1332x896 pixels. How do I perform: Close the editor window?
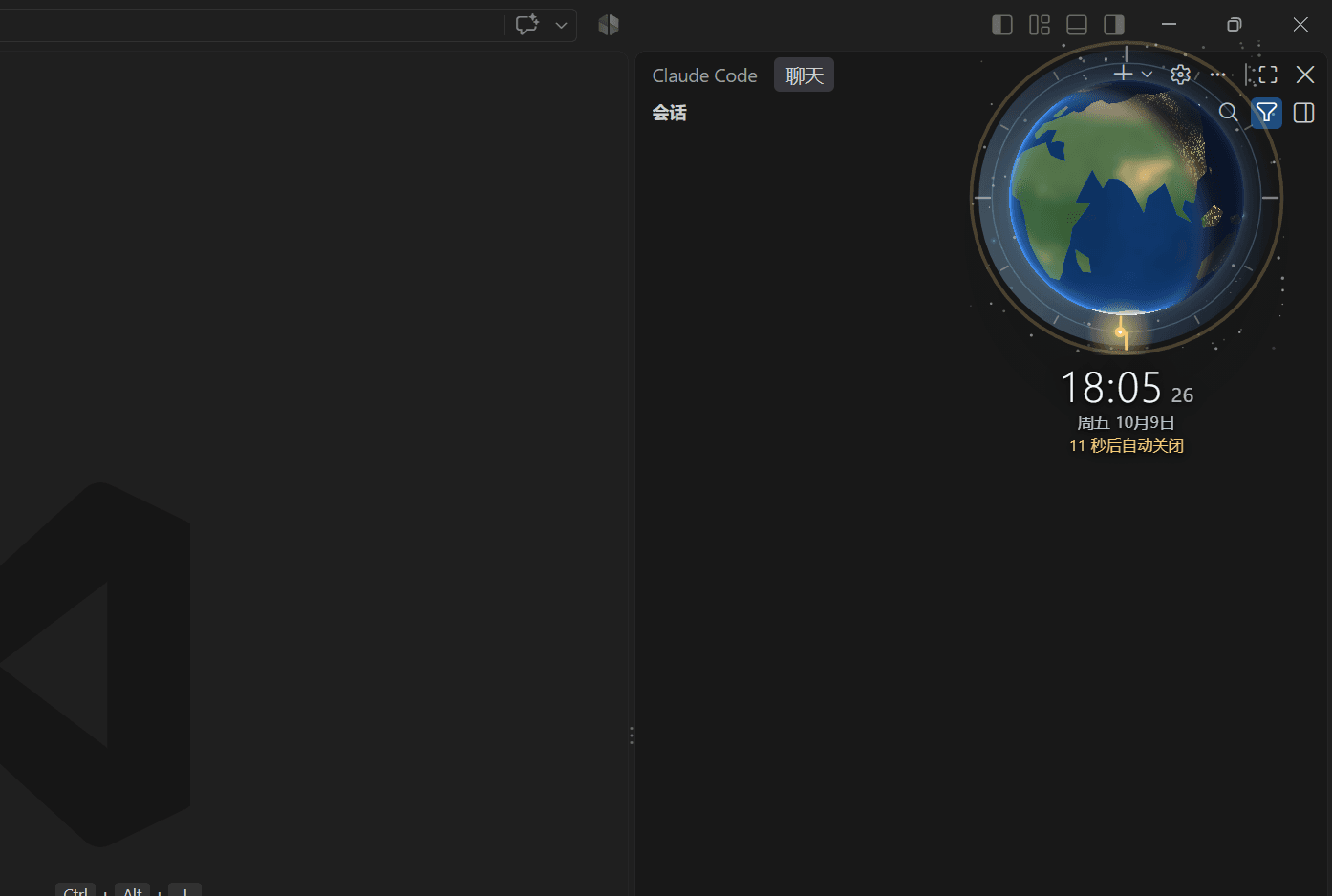1300,25
